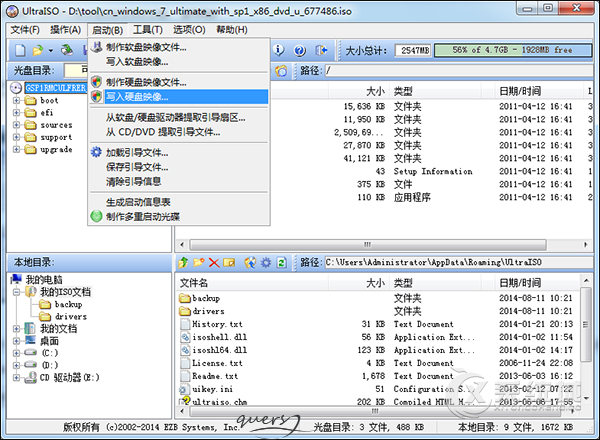The image size is (600, 440).
Task: Select the uikey.ini file row
Action: [x=377, y=389]
